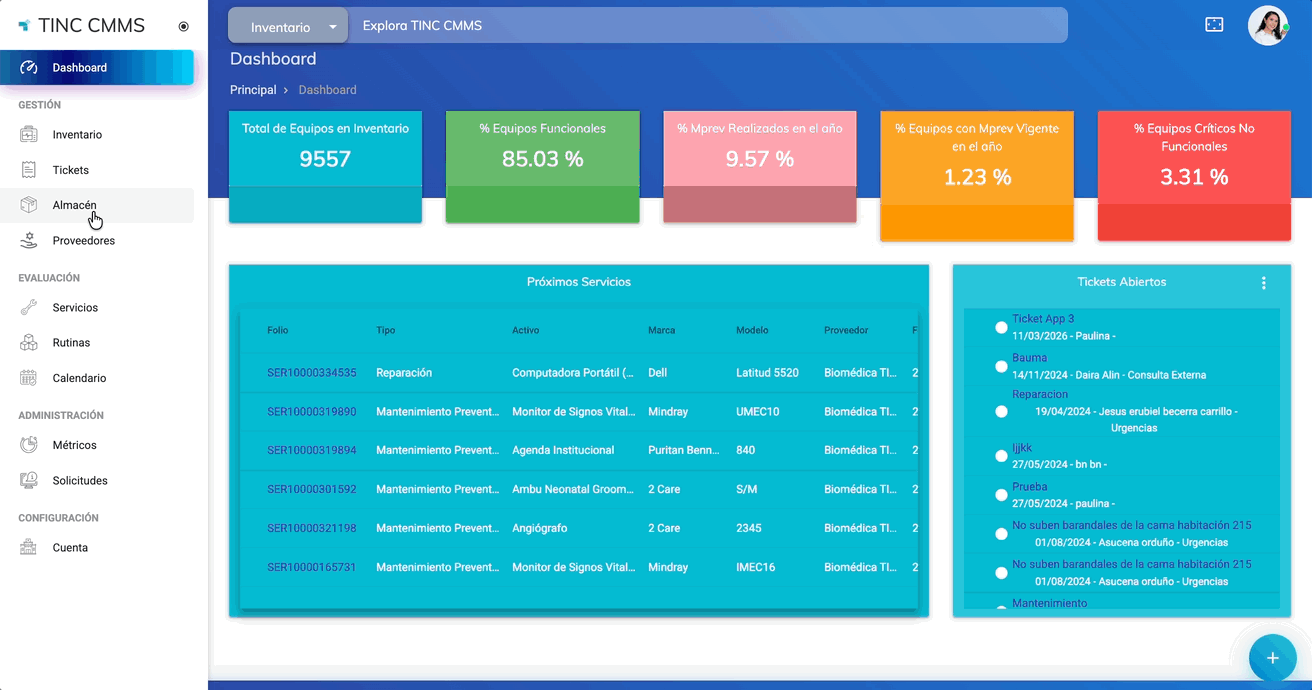This screenshot has height=690, width=1312.
Task: Open user profile avatar menu
Action: pyautogui.click(x=1267, y=26)
